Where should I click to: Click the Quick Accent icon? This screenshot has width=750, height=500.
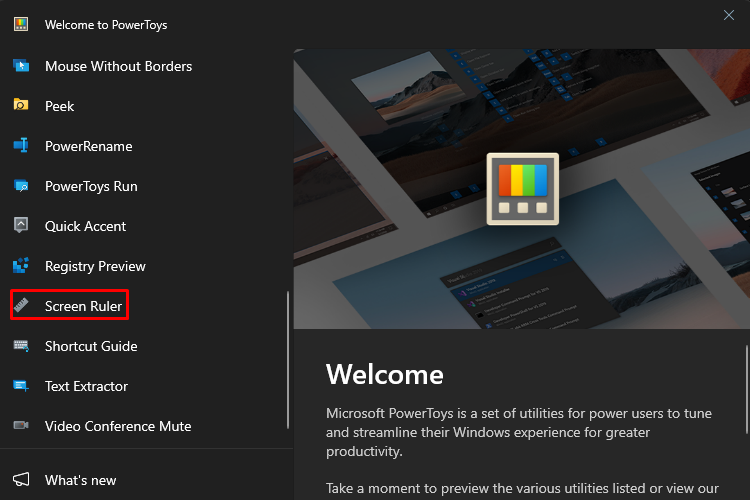[21, 225]
